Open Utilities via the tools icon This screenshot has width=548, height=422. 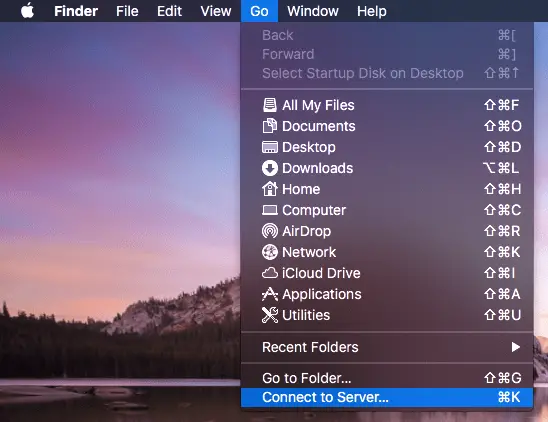coord(269,315)
